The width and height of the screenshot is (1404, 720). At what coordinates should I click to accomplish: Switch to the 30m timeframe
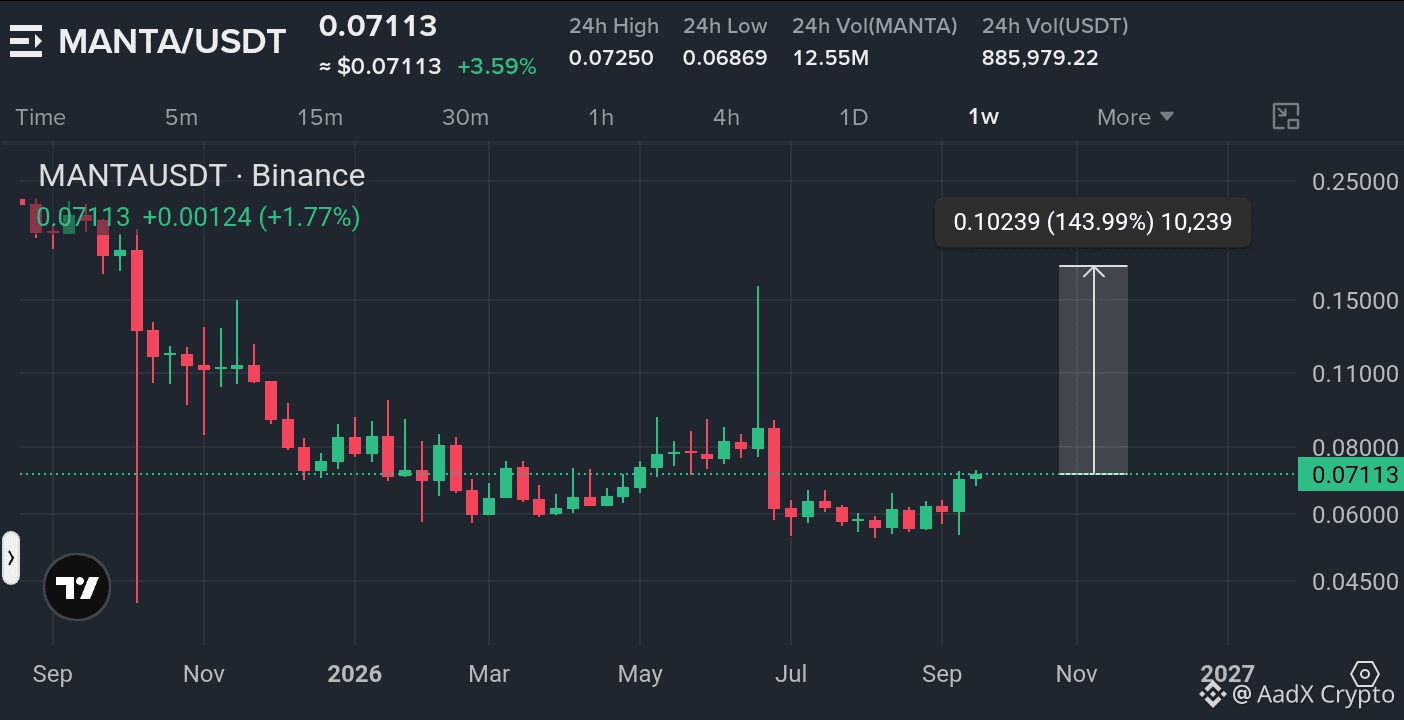point(465,117)
